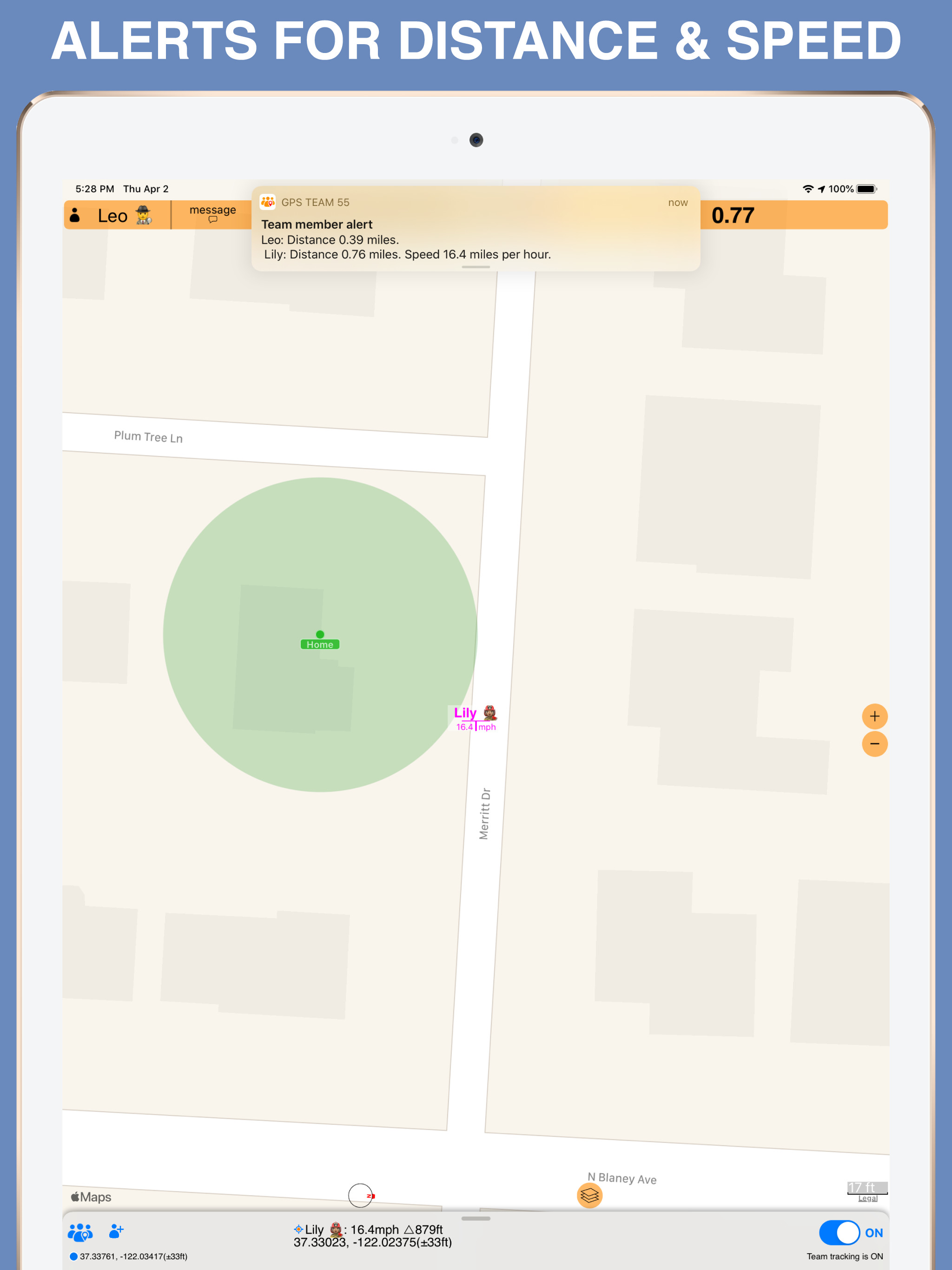Image resolution: width=952 pixels, height=1270 pixels.
Task: Zoom in with the plus button
Action: [874, 716]
